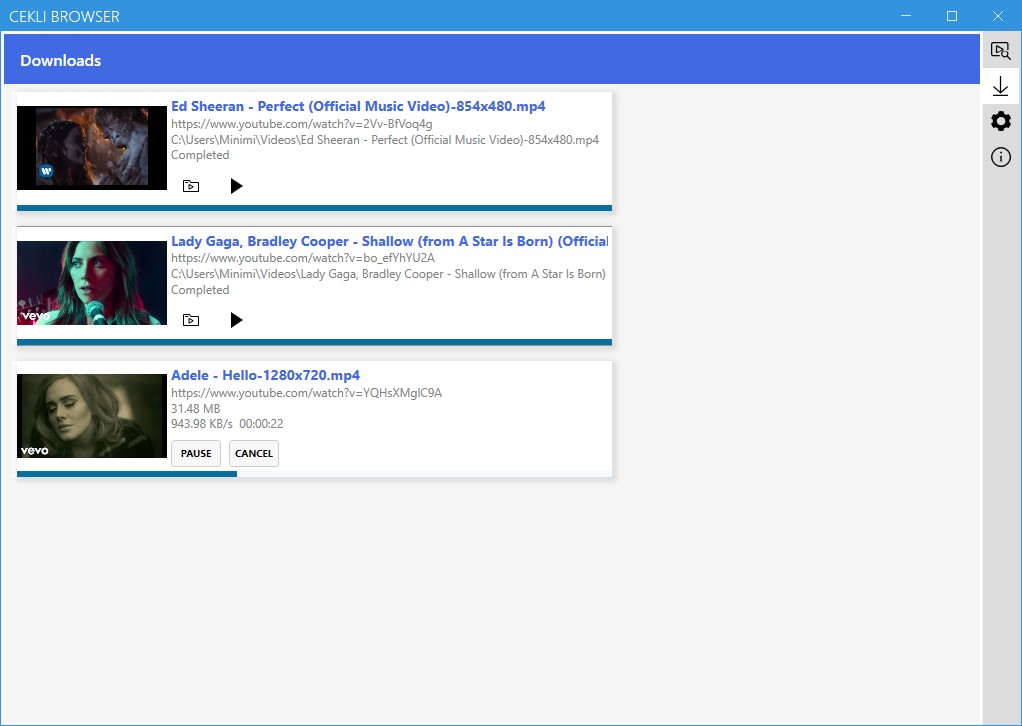
Task: Open folder for Ed Sheeran Perfect video
Action: [191, 186]
